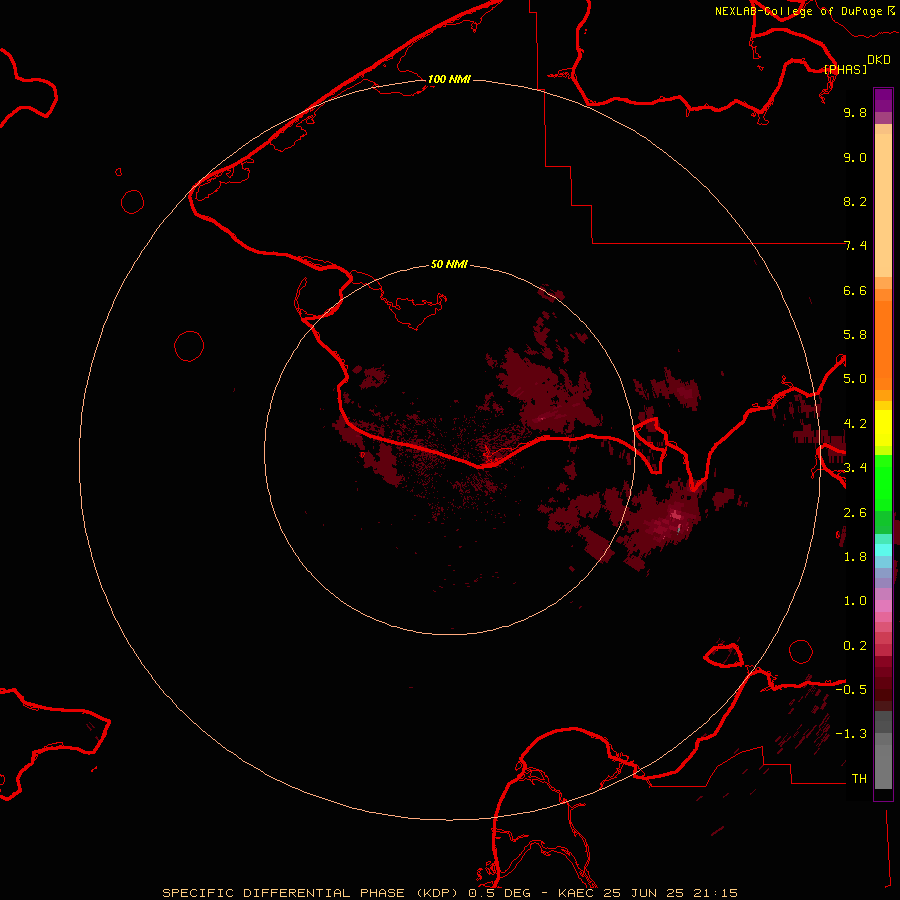Viewport: 900px width, 900px height.
Task: Pick the purple top band in color bar
Action: [883, 100]
